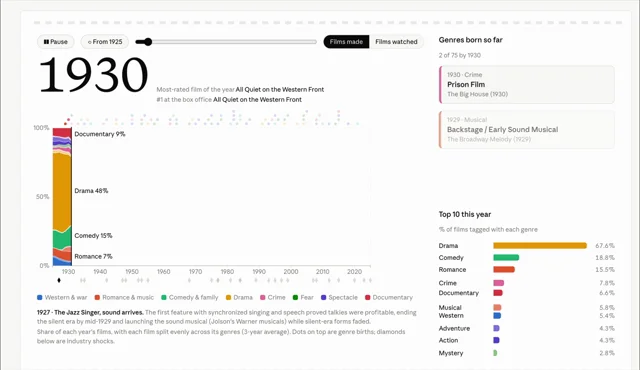Click the Comedy & family legend swatch

[164, 297]
